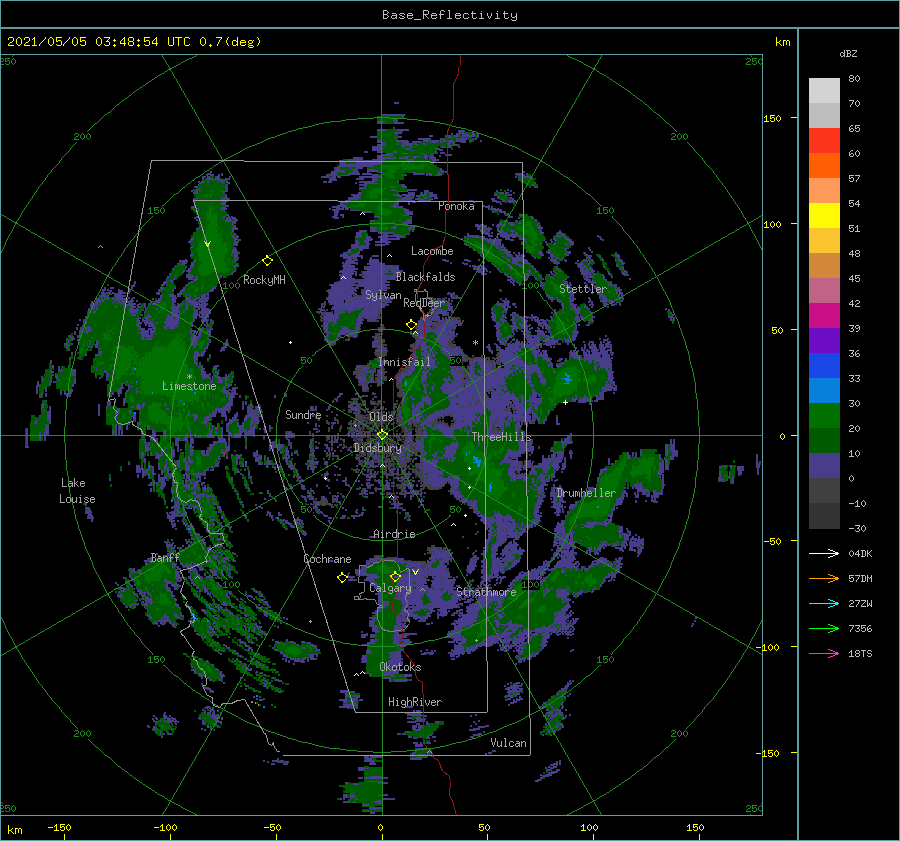Pick the magenta swatch between 42 and 39 dBZ
This screenshot has height=841, width=900.
click(x=824, y=316)
